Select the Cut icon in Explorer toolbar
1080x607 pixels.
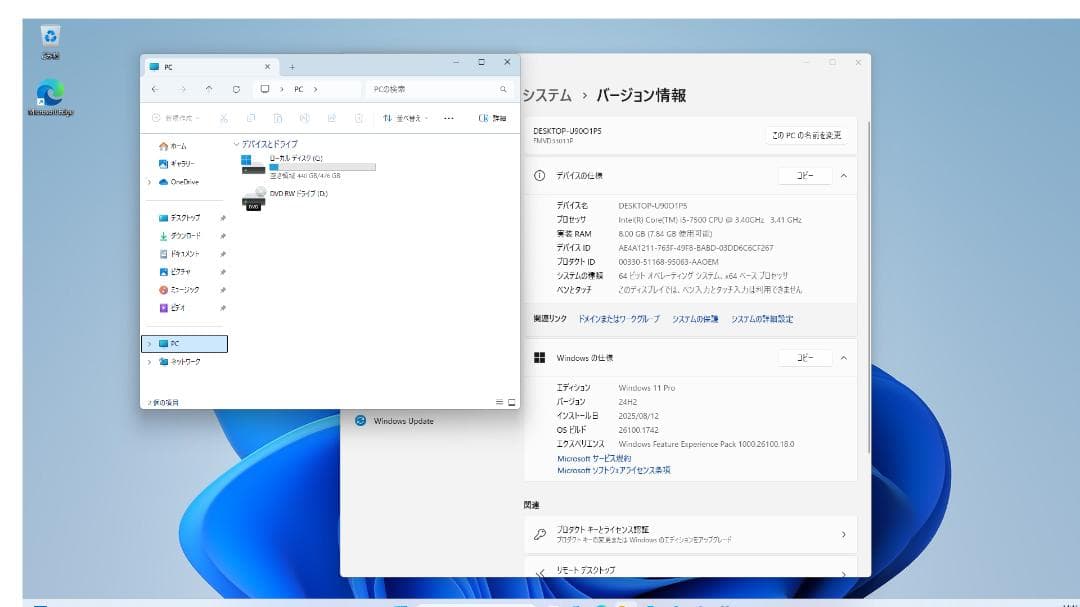224,118
